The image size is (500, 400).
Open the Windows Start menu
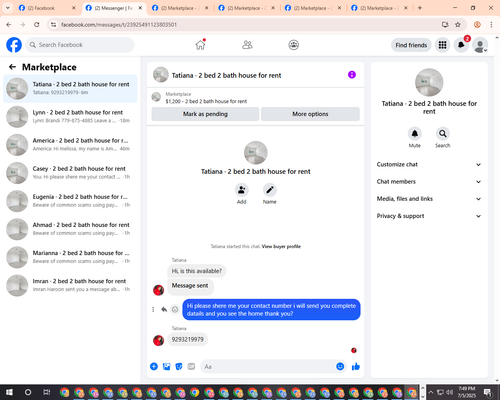(x=9, y=392)
